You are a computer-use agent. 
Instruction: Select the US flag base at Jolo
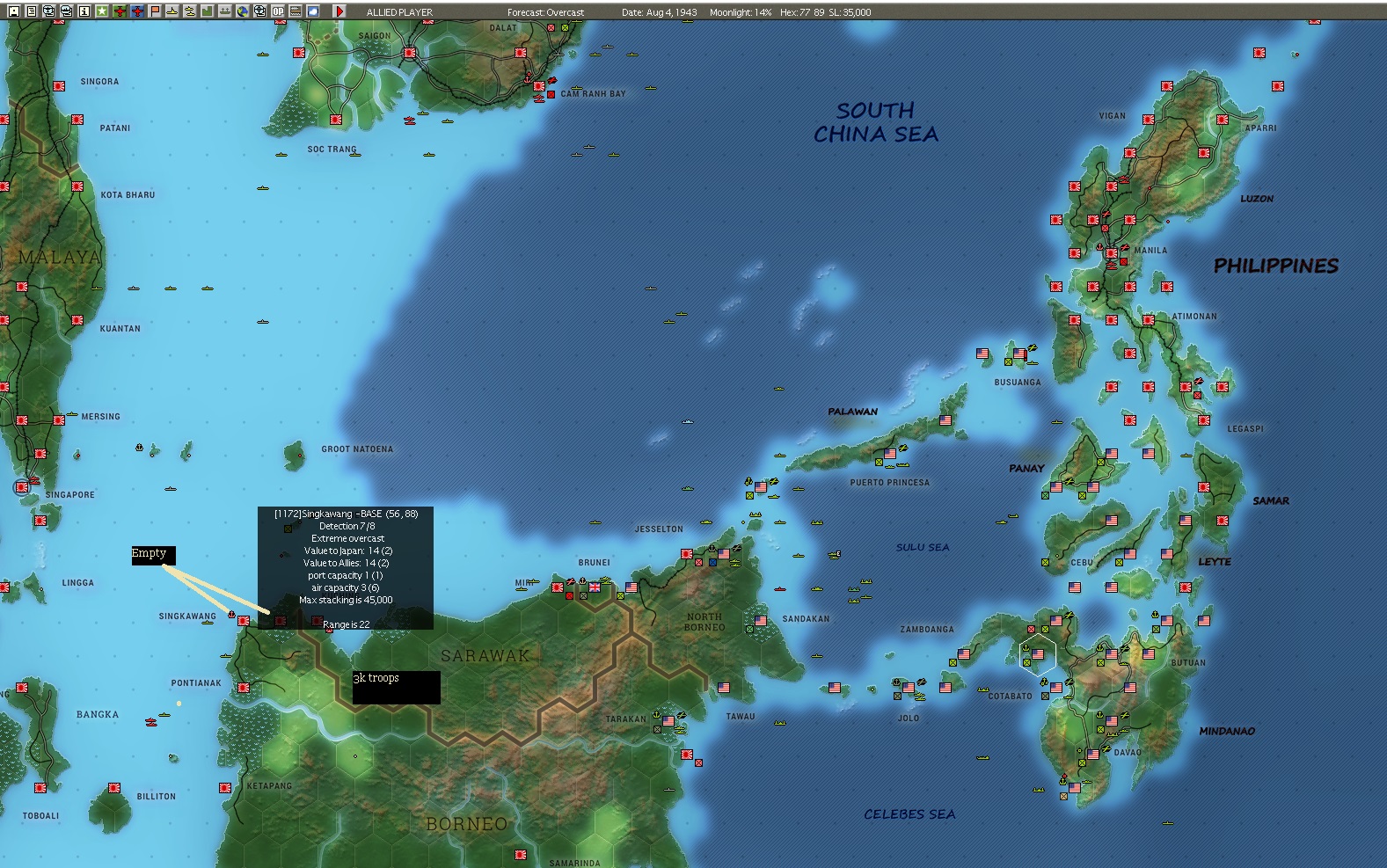point(909,688)
